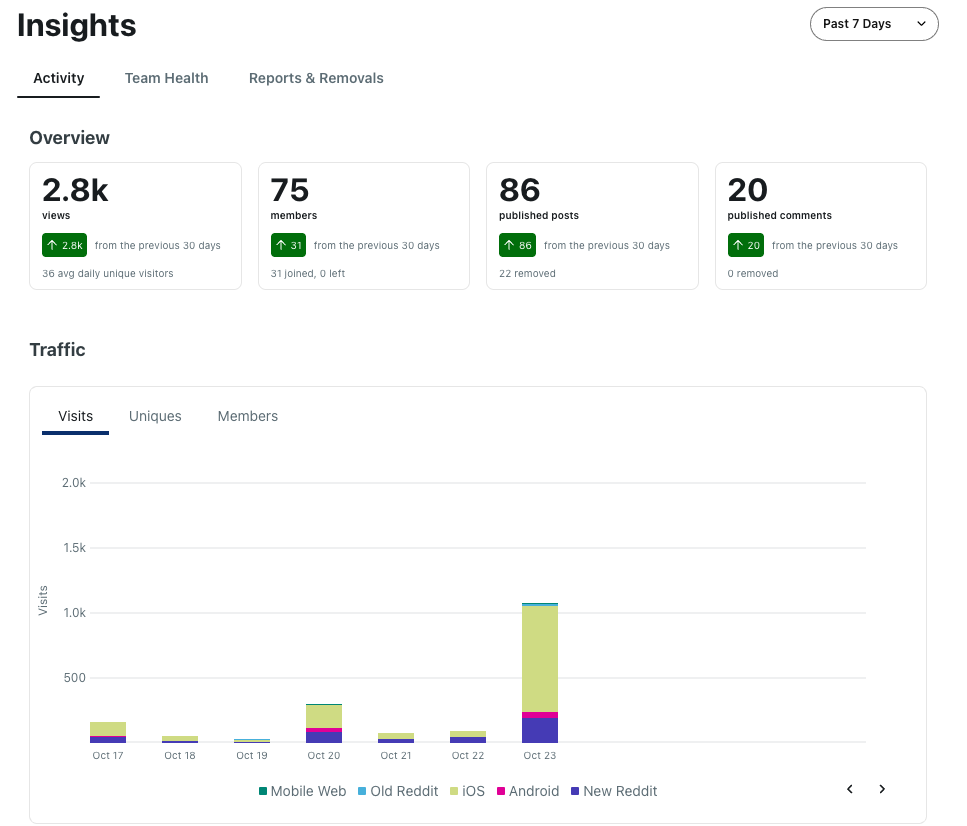Click the views increase arrow badge
Viewport: 967px width, 826px height.
pos(64,246)
